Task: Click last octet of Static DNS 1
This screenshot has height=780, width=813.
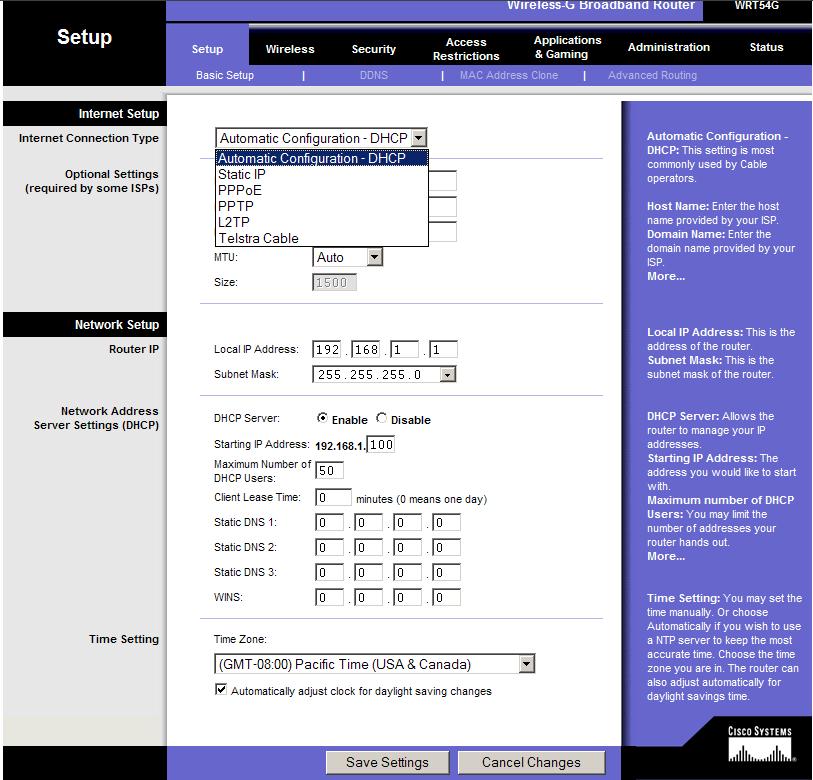Action: pyautogui.click(x=446, y=522)
